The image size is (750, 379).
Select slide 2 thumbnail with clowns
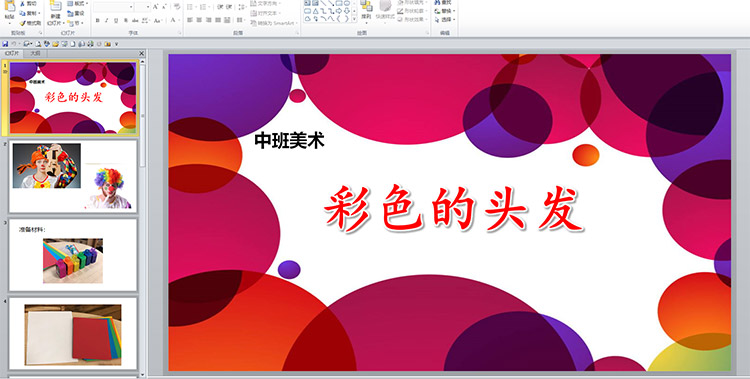[x=73, y=176]
